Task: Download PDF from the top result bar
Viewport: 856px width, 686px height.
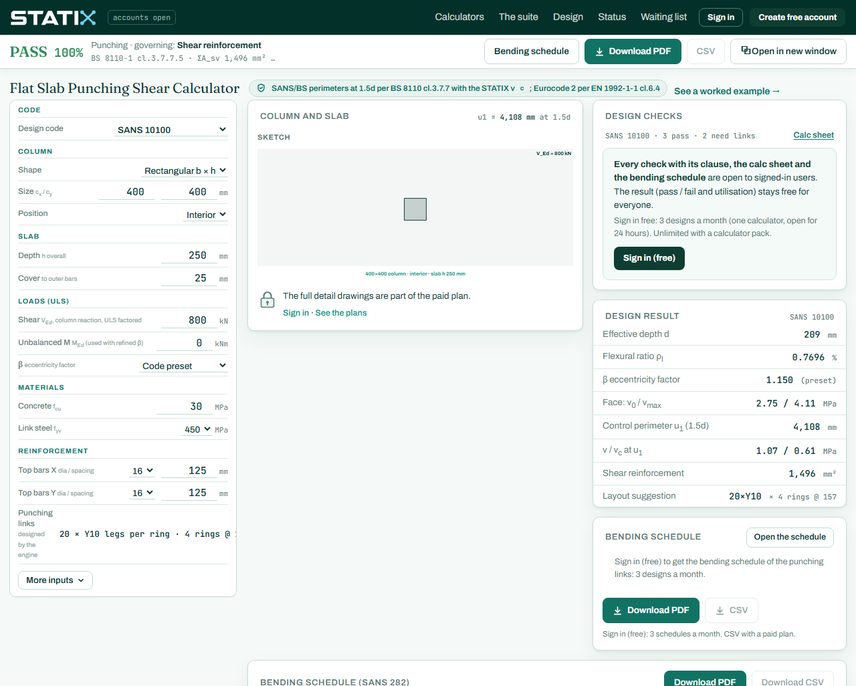Action: pos(633,51)
